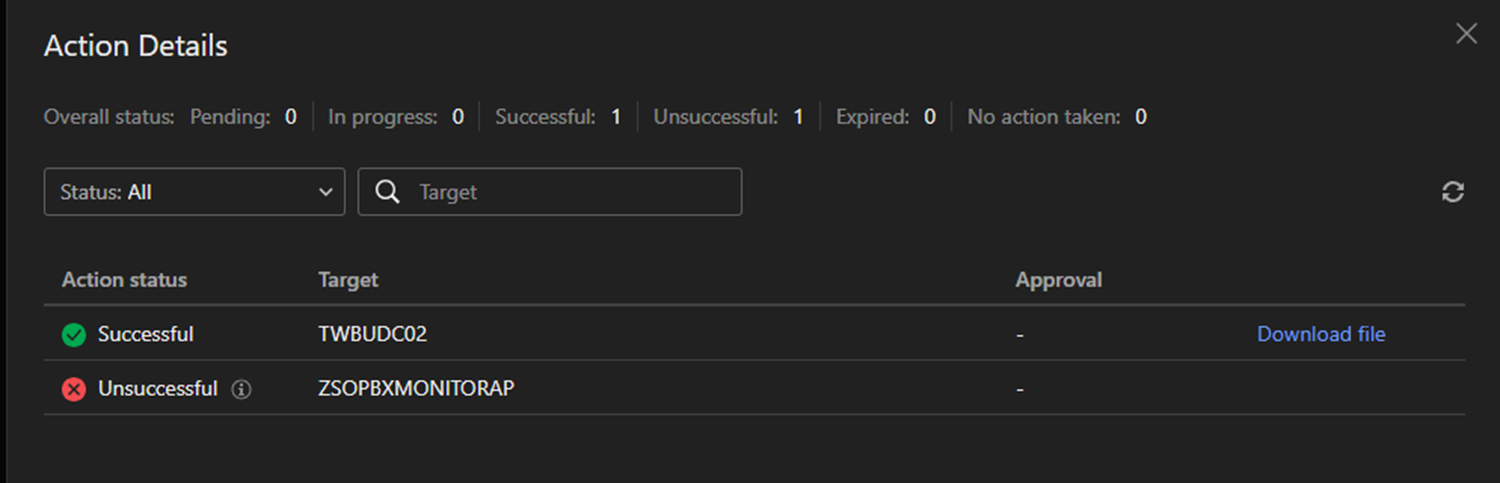Click the magnifier search icon

(388, 192)
